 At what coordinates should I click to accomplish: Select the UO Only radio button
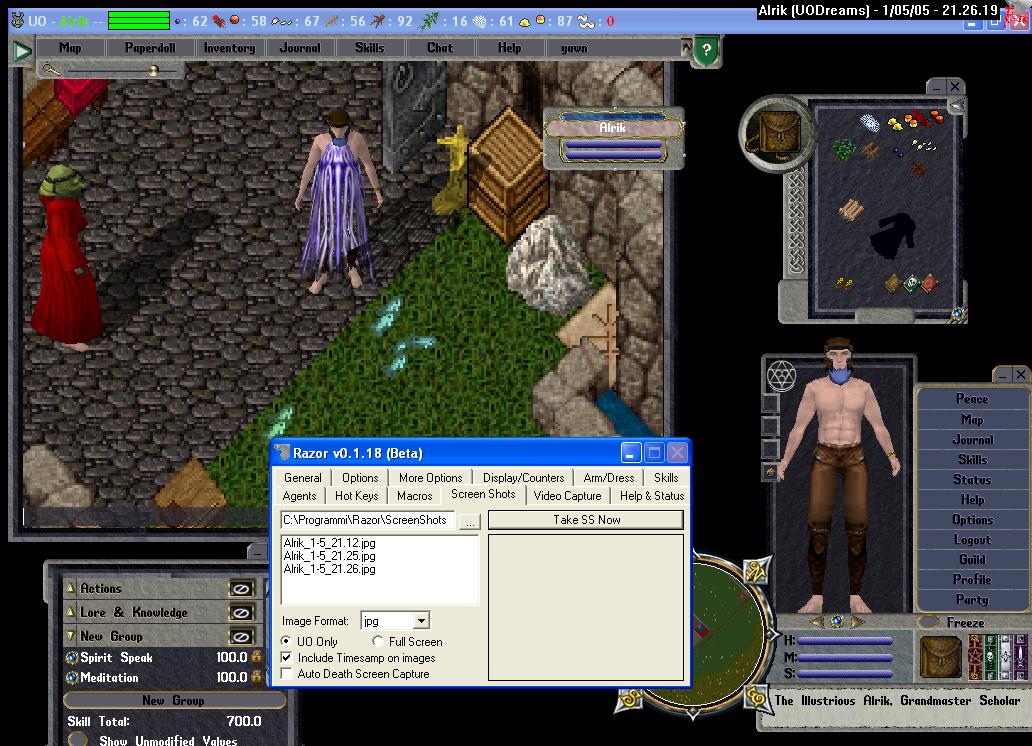point(286,641)
